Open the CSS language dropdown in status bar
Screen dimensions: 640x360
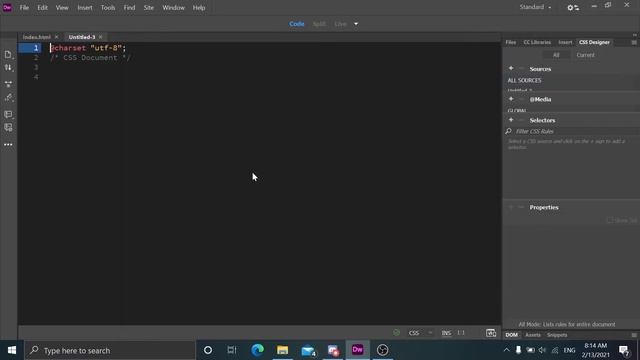[x=420, y=333]
